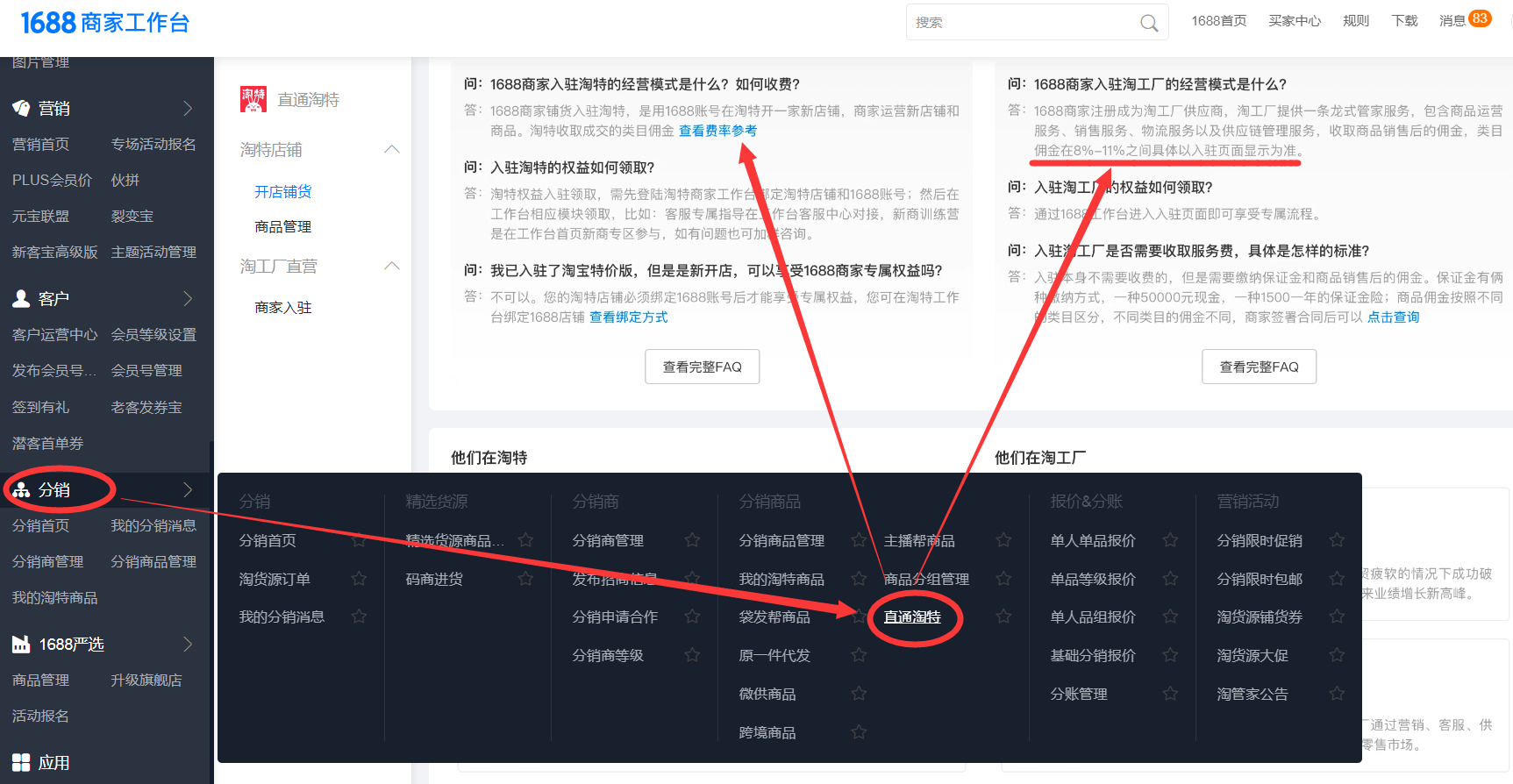Star the 分销商等级 entry
This screenshot has width=1513, height=784.
click(x=692, y=655)
